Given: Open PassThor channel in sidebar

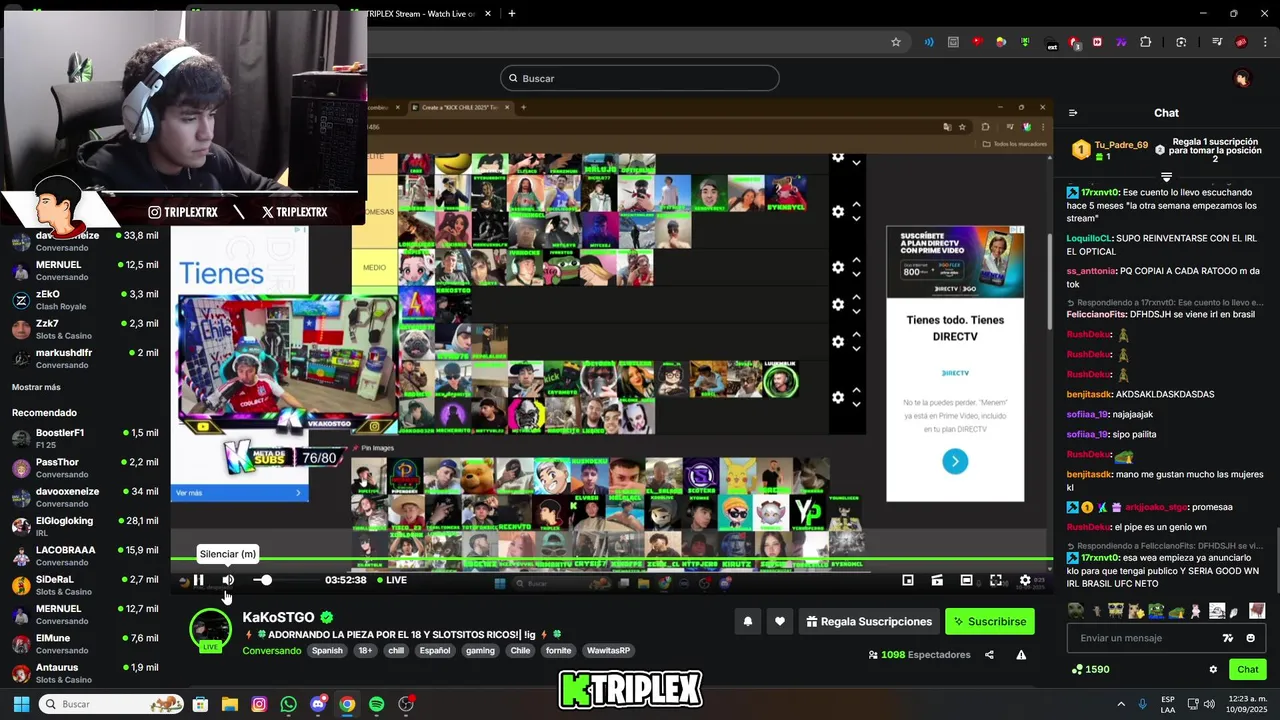Looking at the screenshot, I should tap(85, 468).
